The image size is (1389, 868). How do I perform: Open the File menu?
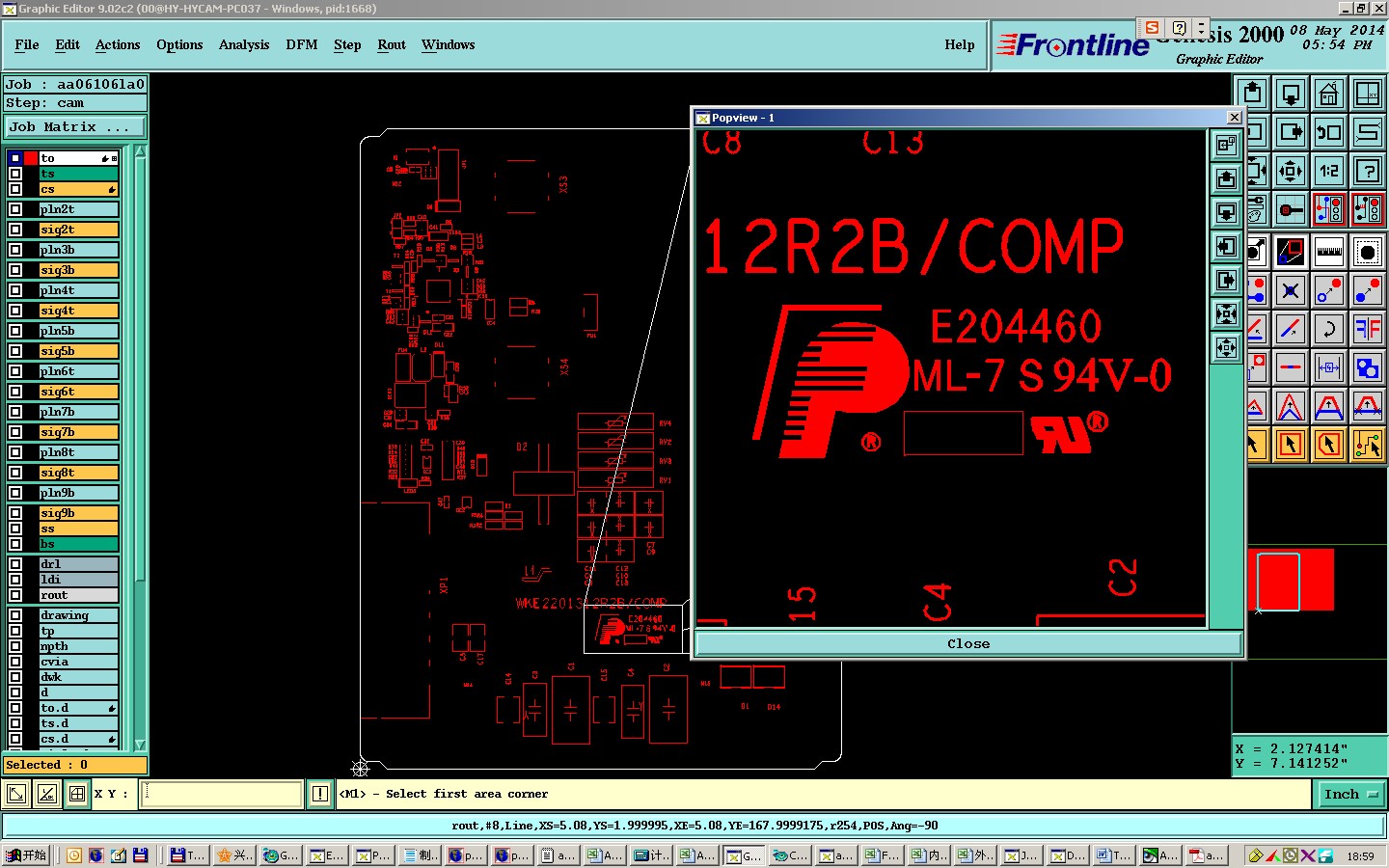coord(27,45)
